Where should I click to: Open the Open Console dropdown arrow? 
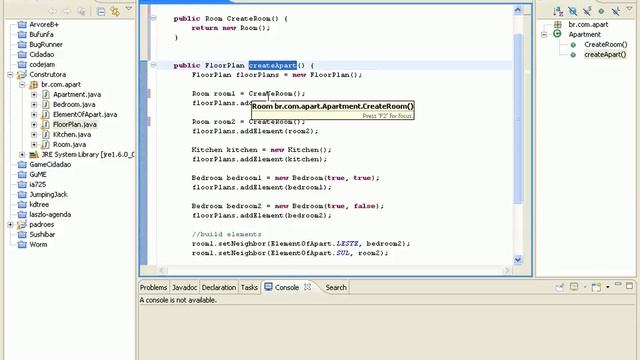[608, 287]
